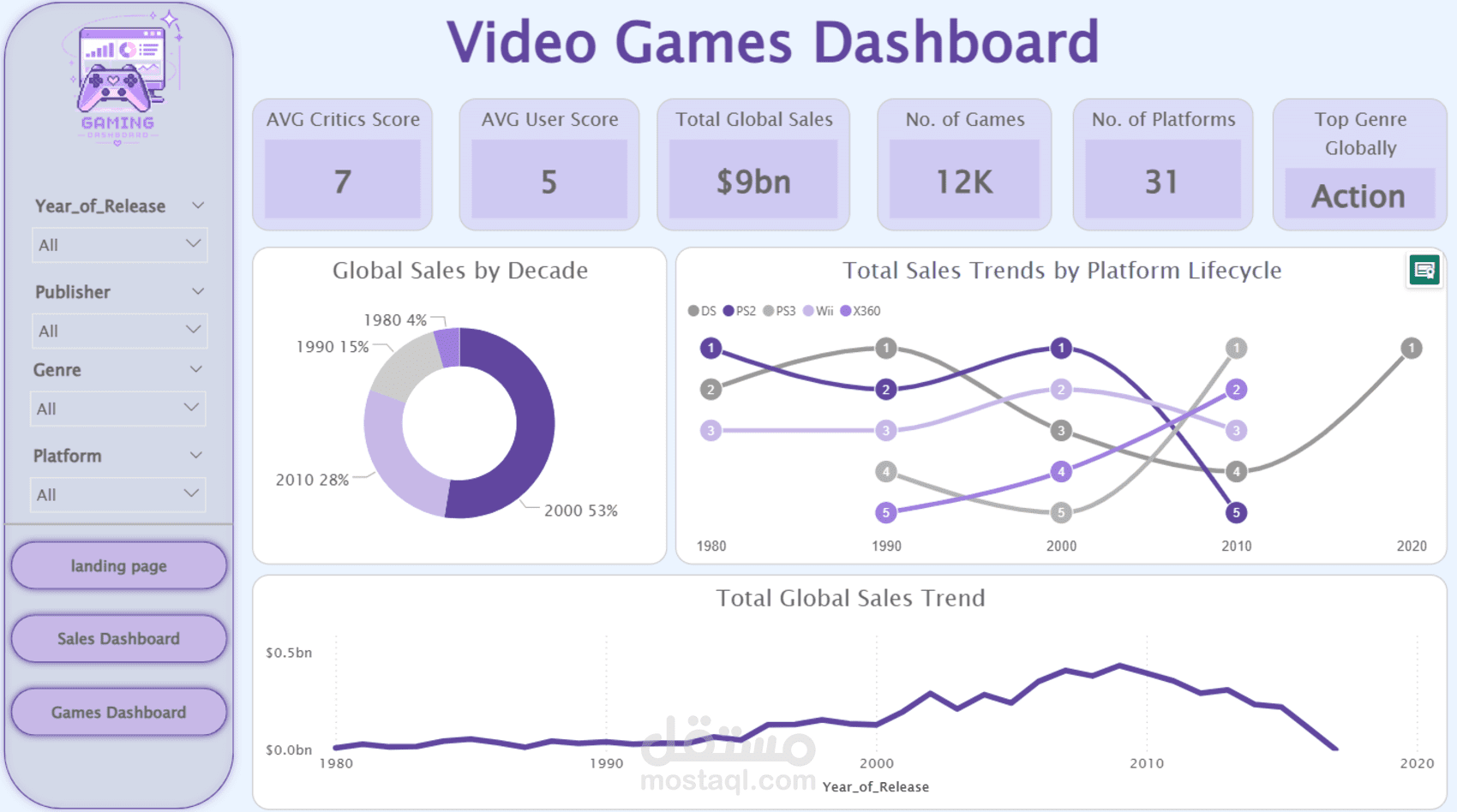This screenshot has width=1457, height=812.
Task: Go to the landing page button
Action: click(x=119, y=565)
